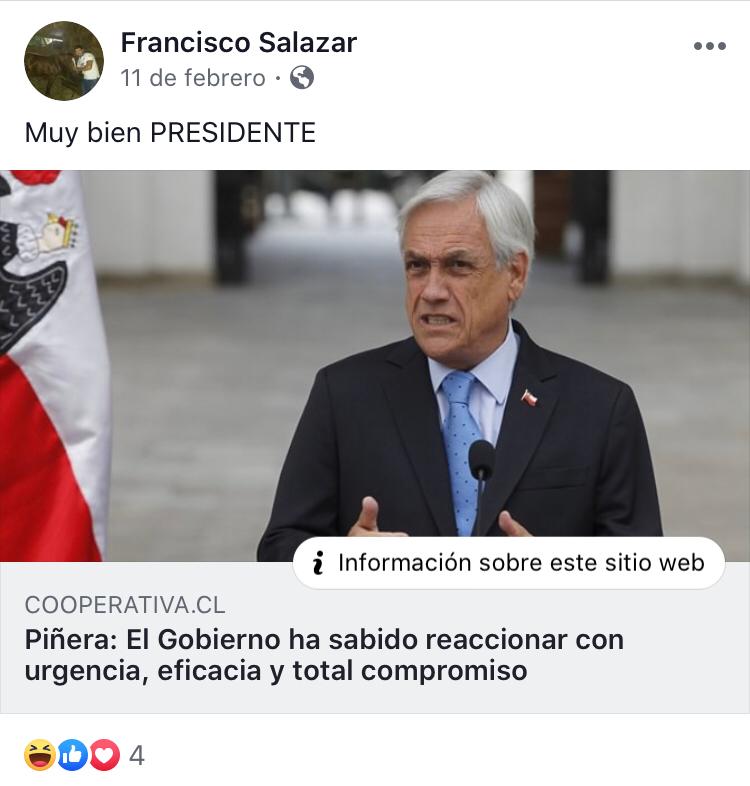Open the Piñera headline article link
This screenshot has width=750, height=786.
click(x=324, y=655)
